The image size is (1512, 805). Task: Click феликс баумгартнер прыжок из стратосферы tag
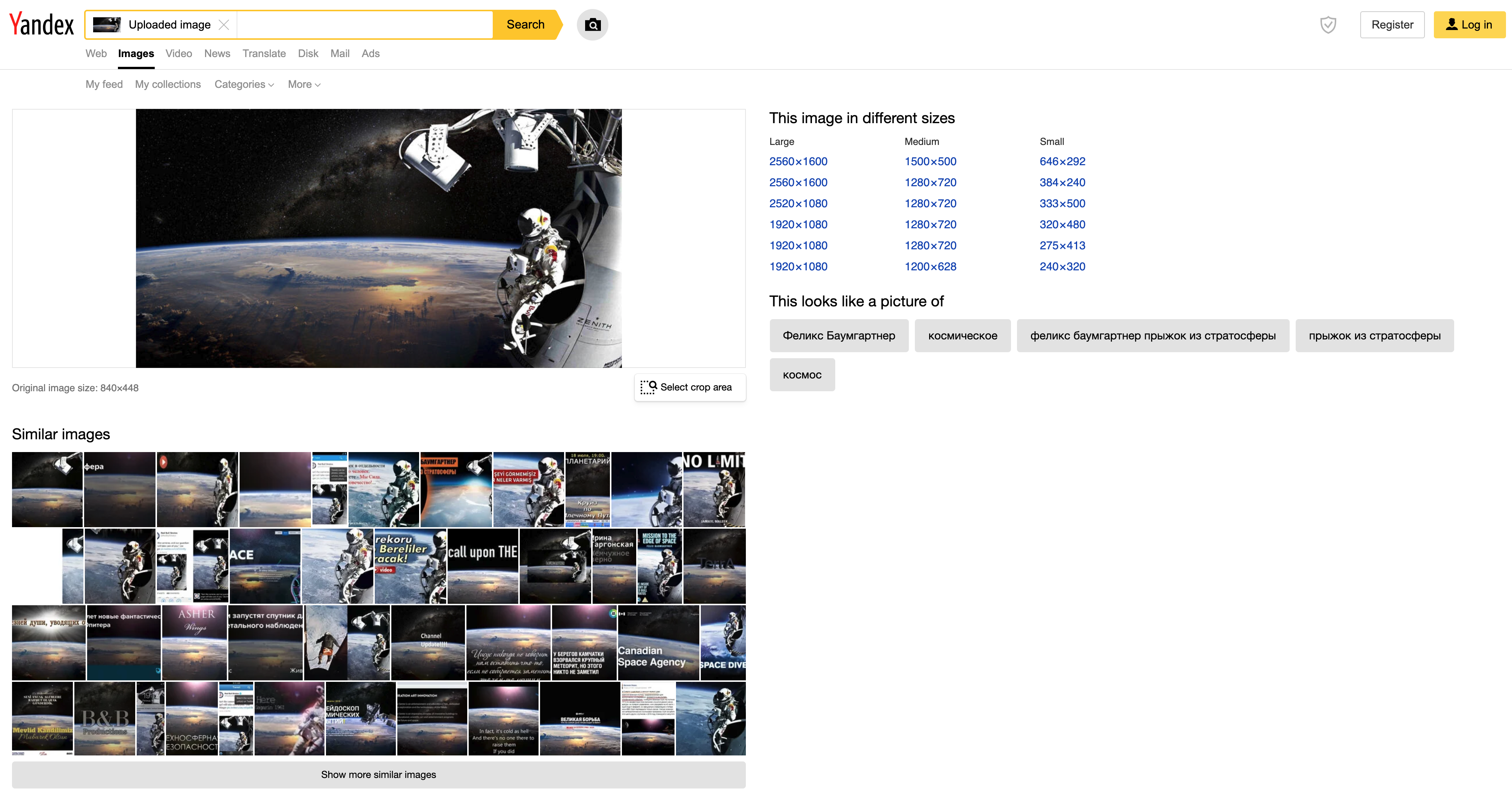(1153, 336)
